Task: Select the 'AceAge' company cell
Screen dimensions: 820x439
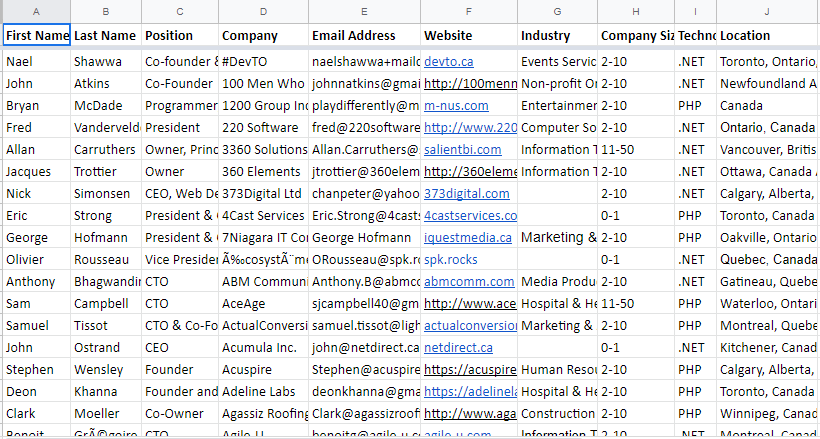Action: point(264,303)
